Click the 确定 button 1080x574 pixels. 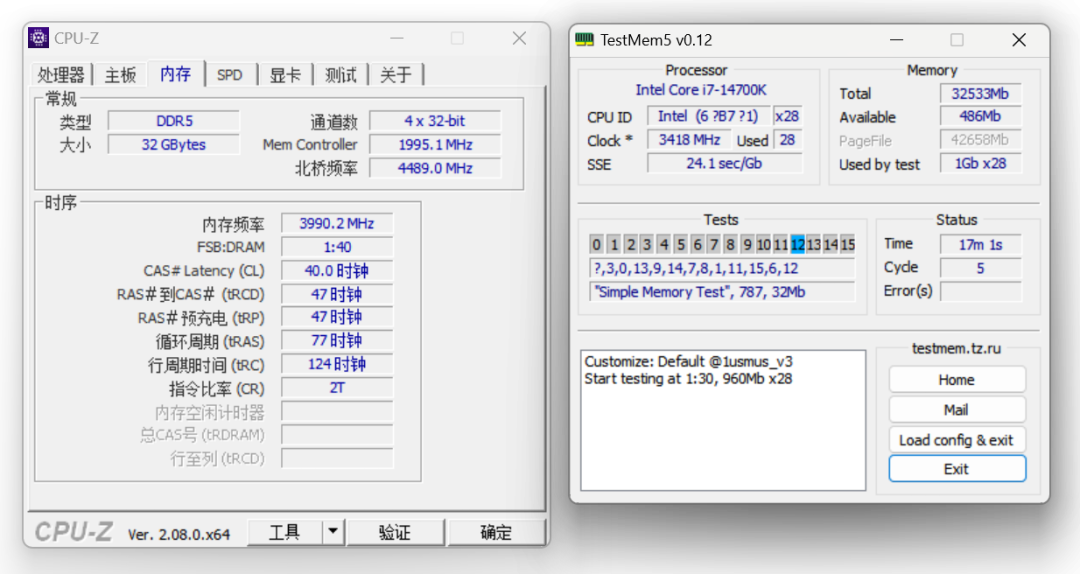[x=496, y=533]
